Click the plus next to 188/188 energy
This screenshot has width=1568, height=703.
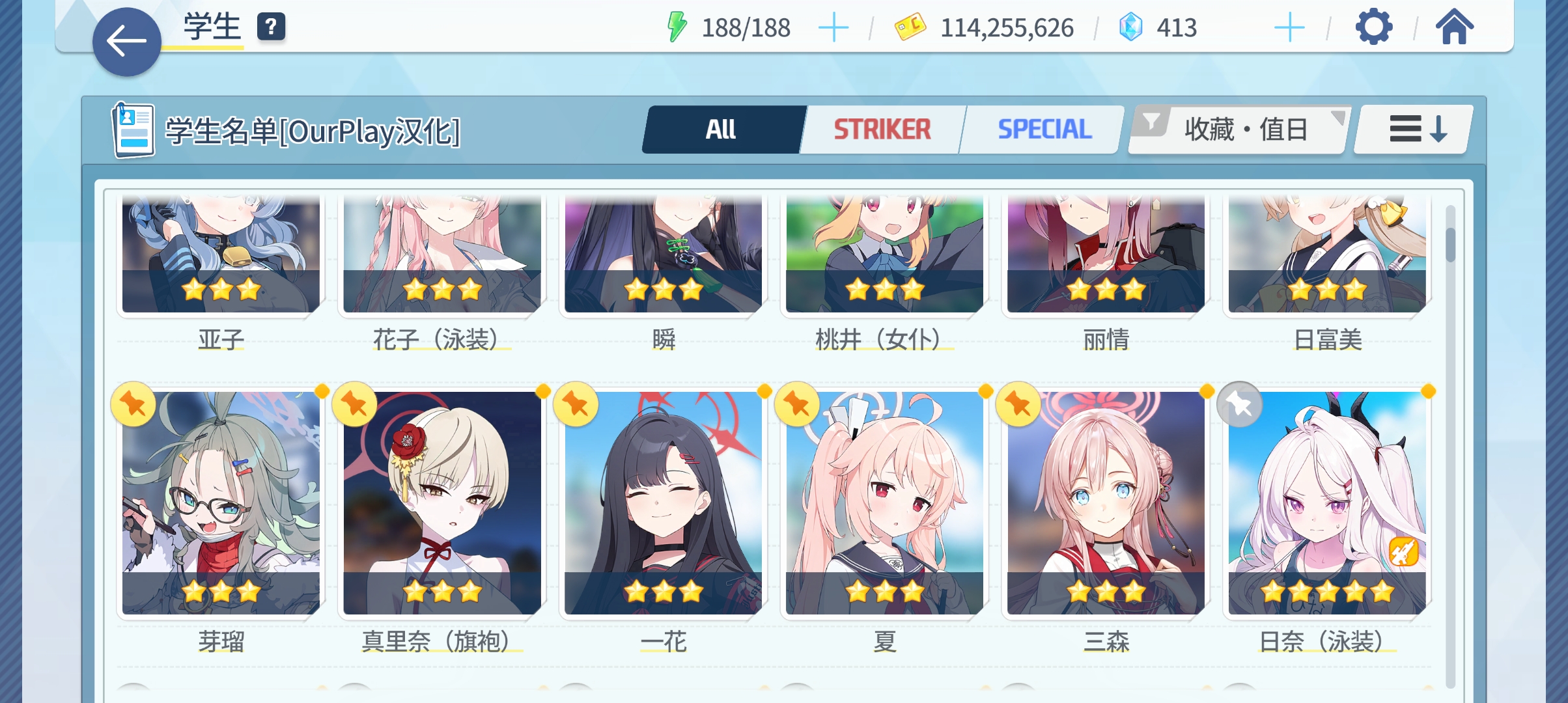(x=833, y=28)
